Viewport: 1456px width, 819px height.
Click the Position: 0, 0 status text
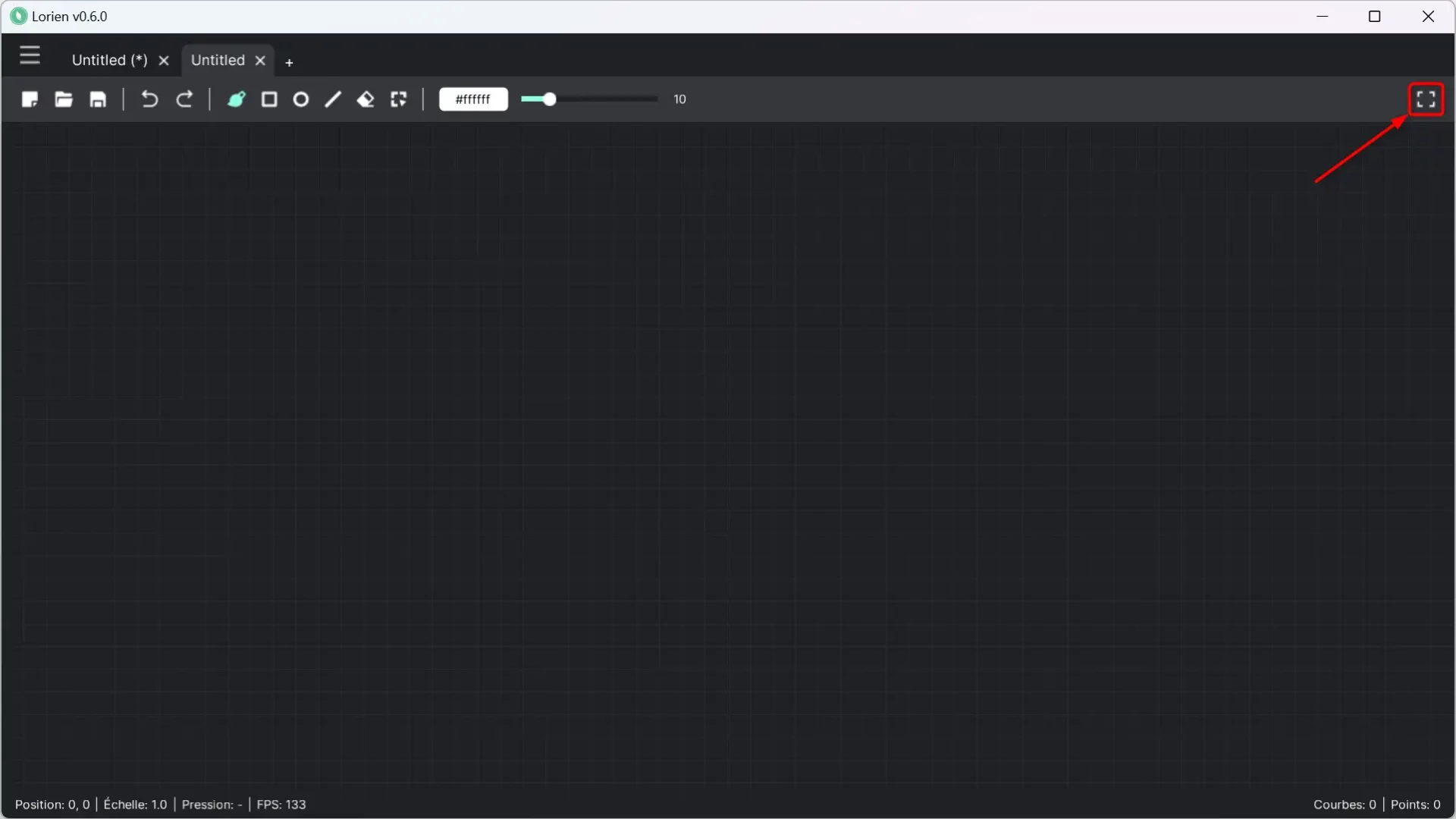(52, 805)
